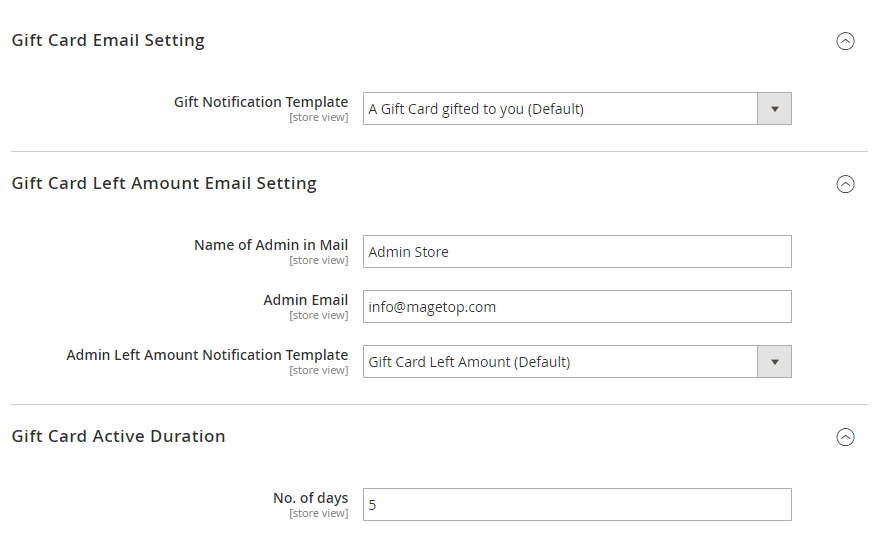The width and height of the screenshot is (880, 560).
Task: Click Gift Card Left Amount Email Setting heading
Action: [164, 184]
